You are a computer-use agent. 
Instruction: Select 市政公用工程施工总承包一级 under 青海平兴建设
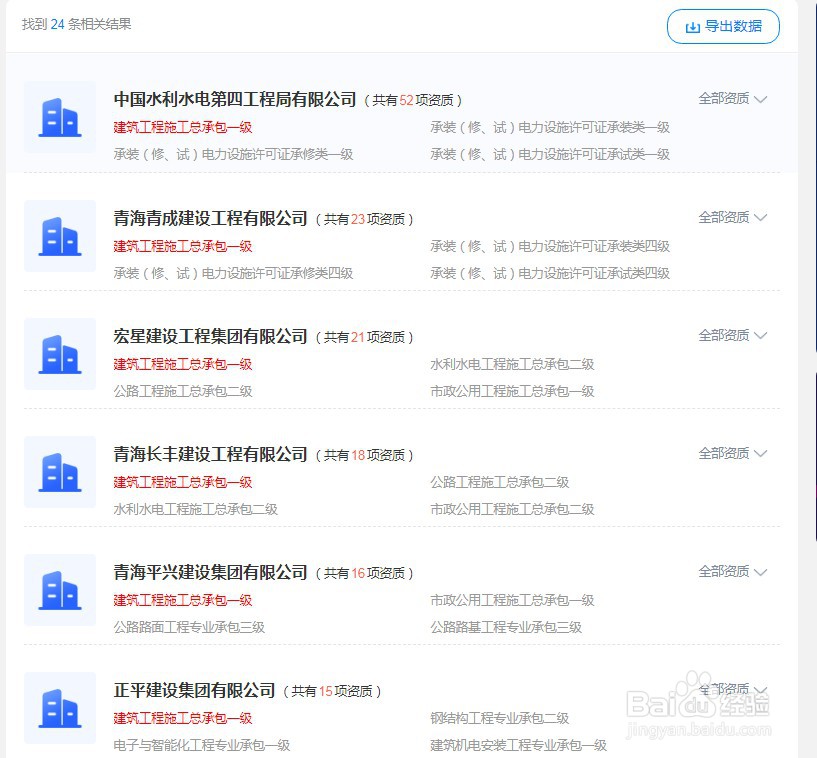pos(512,600)
